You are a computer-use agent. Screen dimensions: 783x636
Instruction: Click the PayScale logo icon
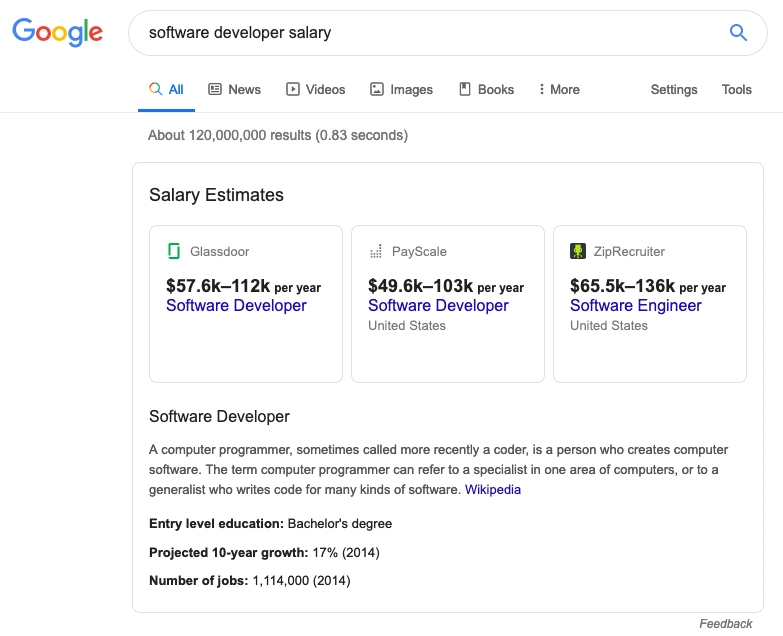[x=376, y=251]
